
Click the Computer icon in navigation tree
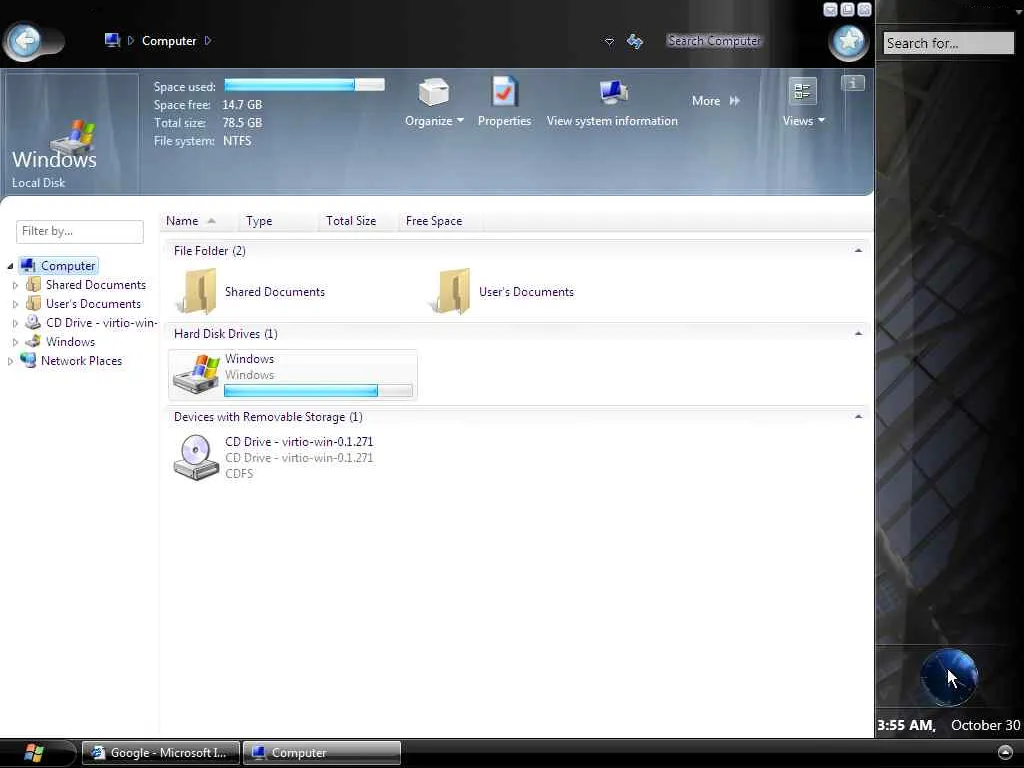[x=28, y=265]
